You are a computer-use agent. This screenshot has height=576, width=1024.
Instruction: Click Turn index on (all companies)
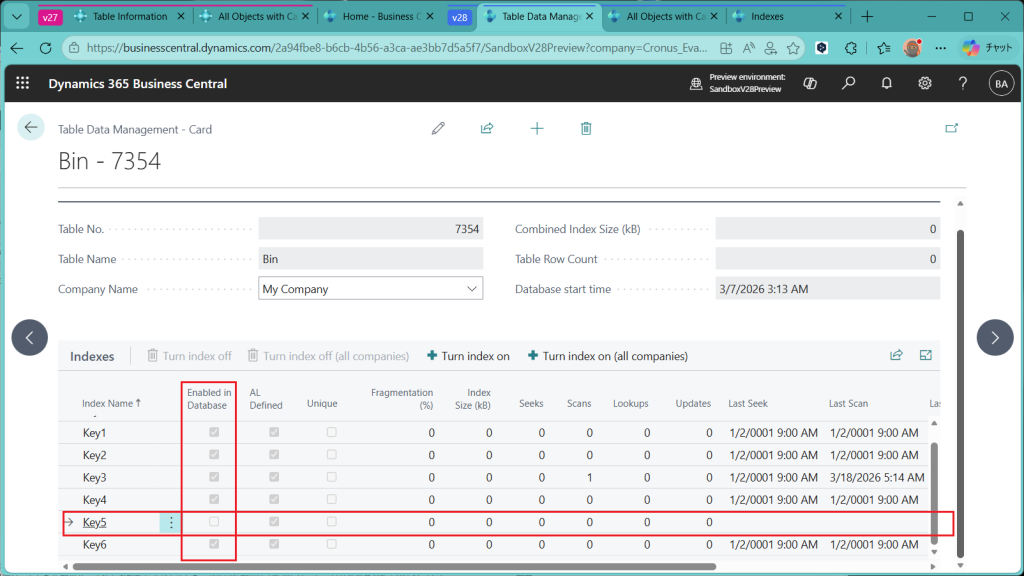[607, 356]
